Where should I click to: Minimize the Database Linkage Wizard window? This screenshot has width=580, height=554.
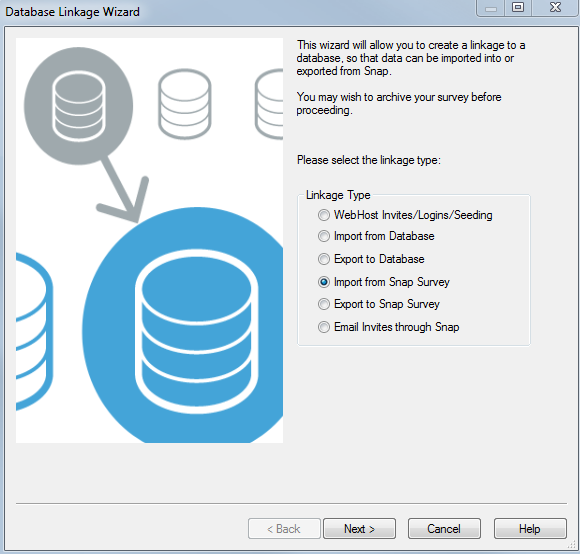tap(490, 8)
